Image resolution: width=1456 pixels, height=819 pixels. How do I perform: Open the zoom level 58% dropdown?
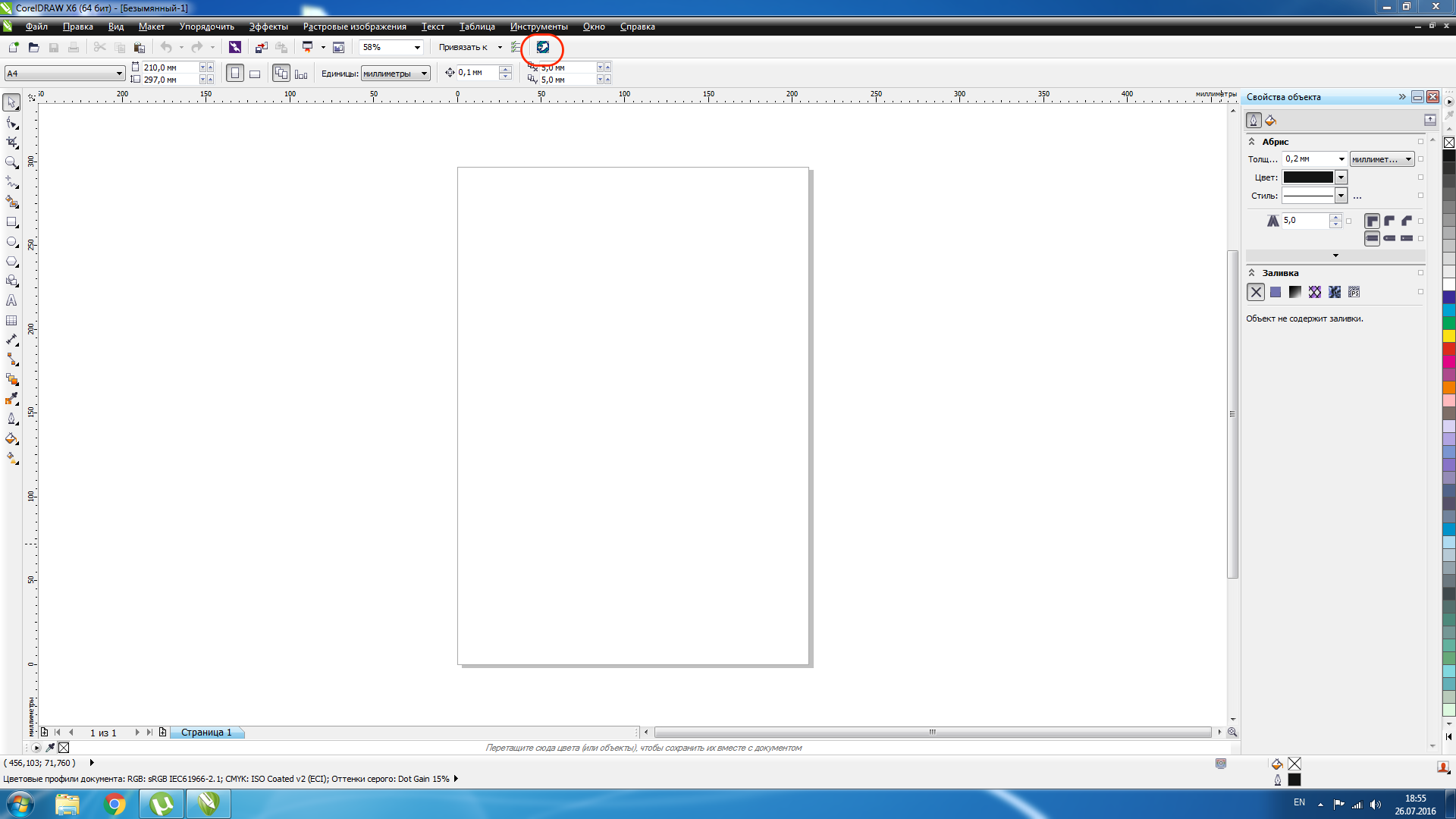pos(417,47)
